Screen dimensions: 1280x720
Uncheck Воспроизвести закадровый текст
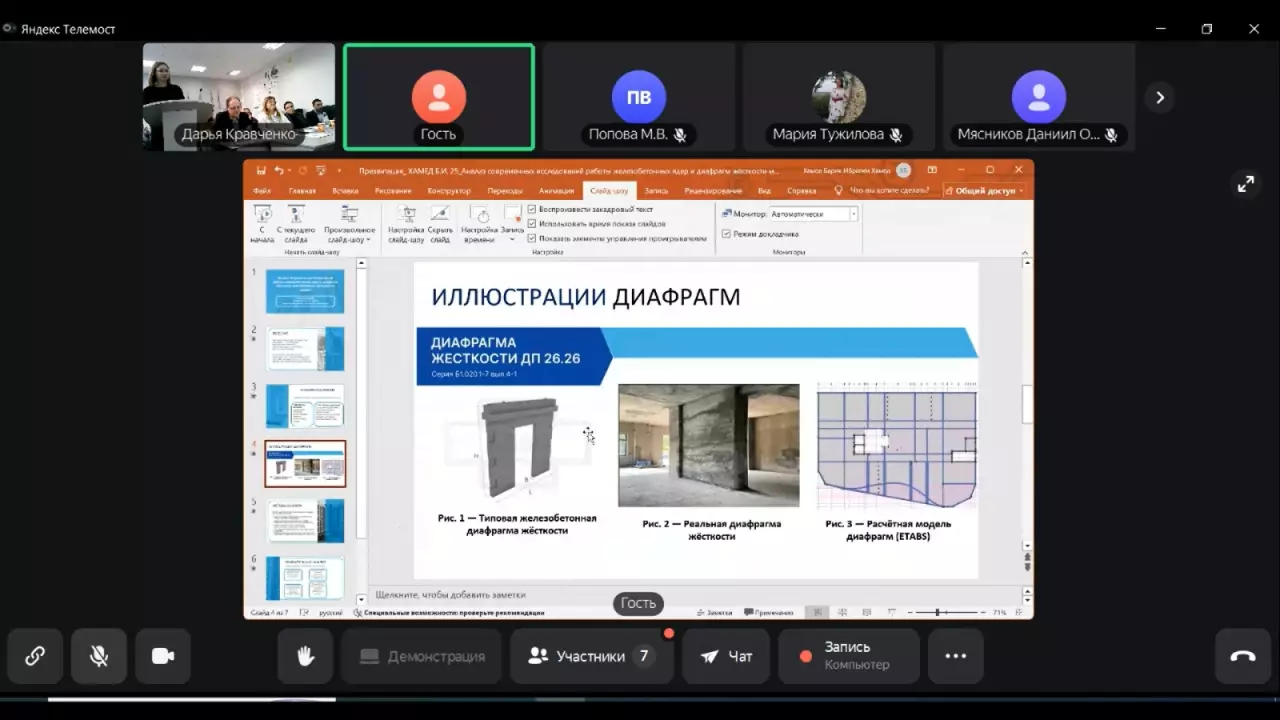pyautogui.click(x=532, y=209)
